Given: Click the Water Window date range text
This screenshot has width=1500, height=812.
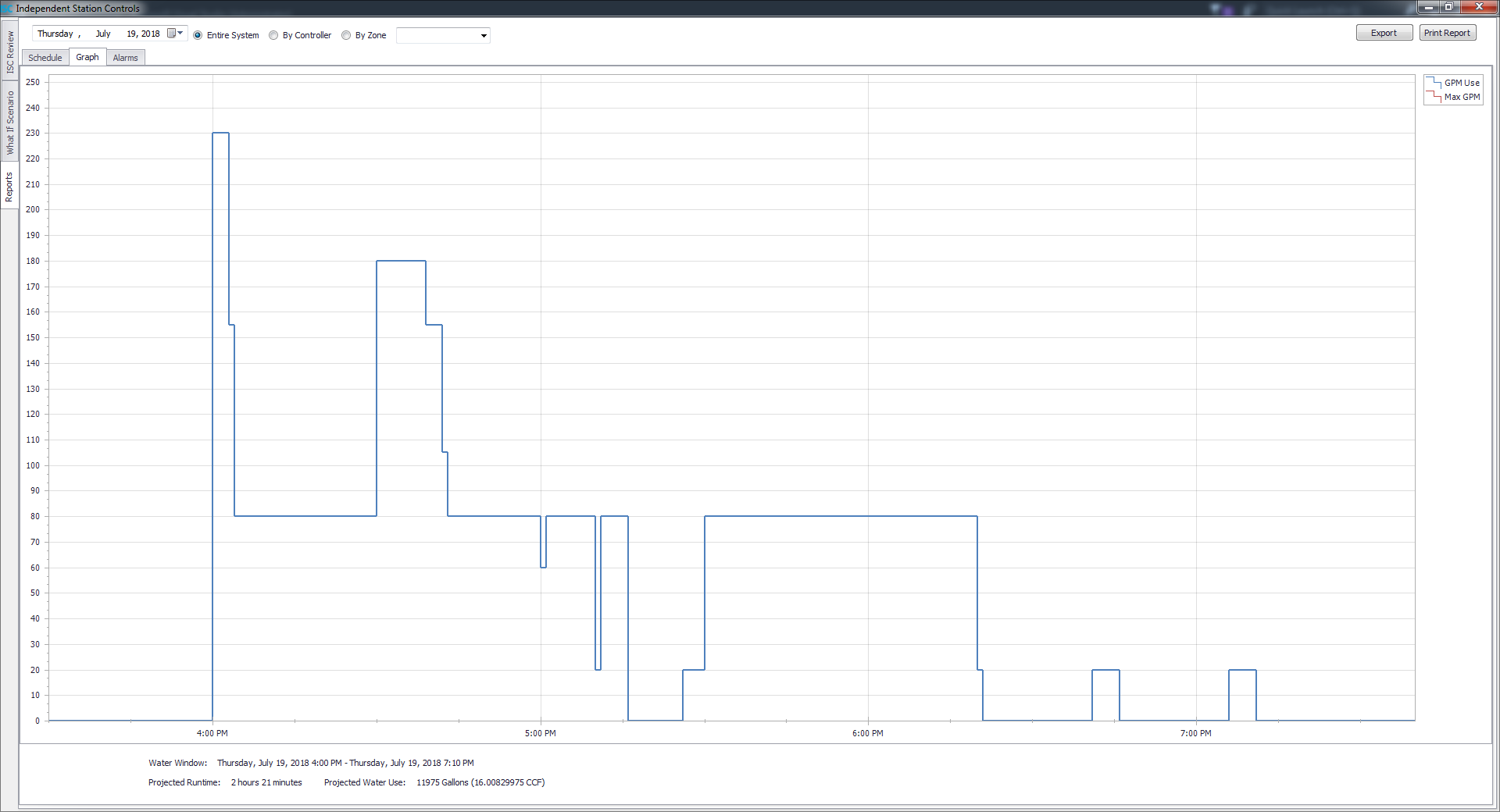Looking at the screenshot, I should pos(345,763).
